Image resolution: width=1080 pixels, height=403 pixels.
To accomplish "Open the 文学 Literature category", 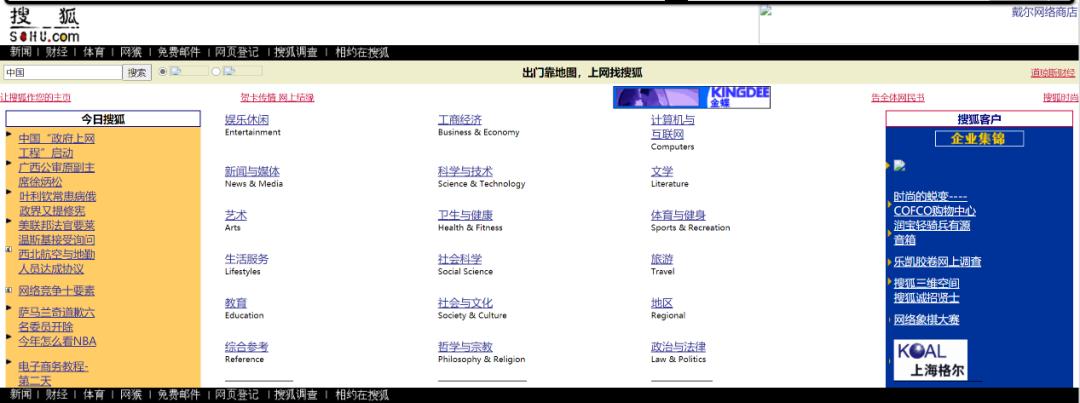I will tap(662, 172).
